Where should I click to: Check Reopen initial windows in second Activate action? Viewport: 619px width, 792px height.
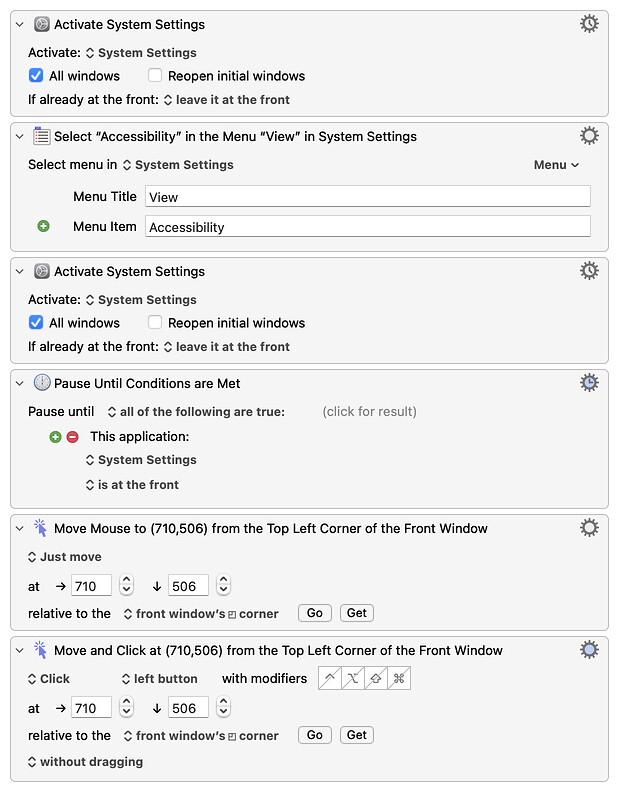(x=155, y=322)
